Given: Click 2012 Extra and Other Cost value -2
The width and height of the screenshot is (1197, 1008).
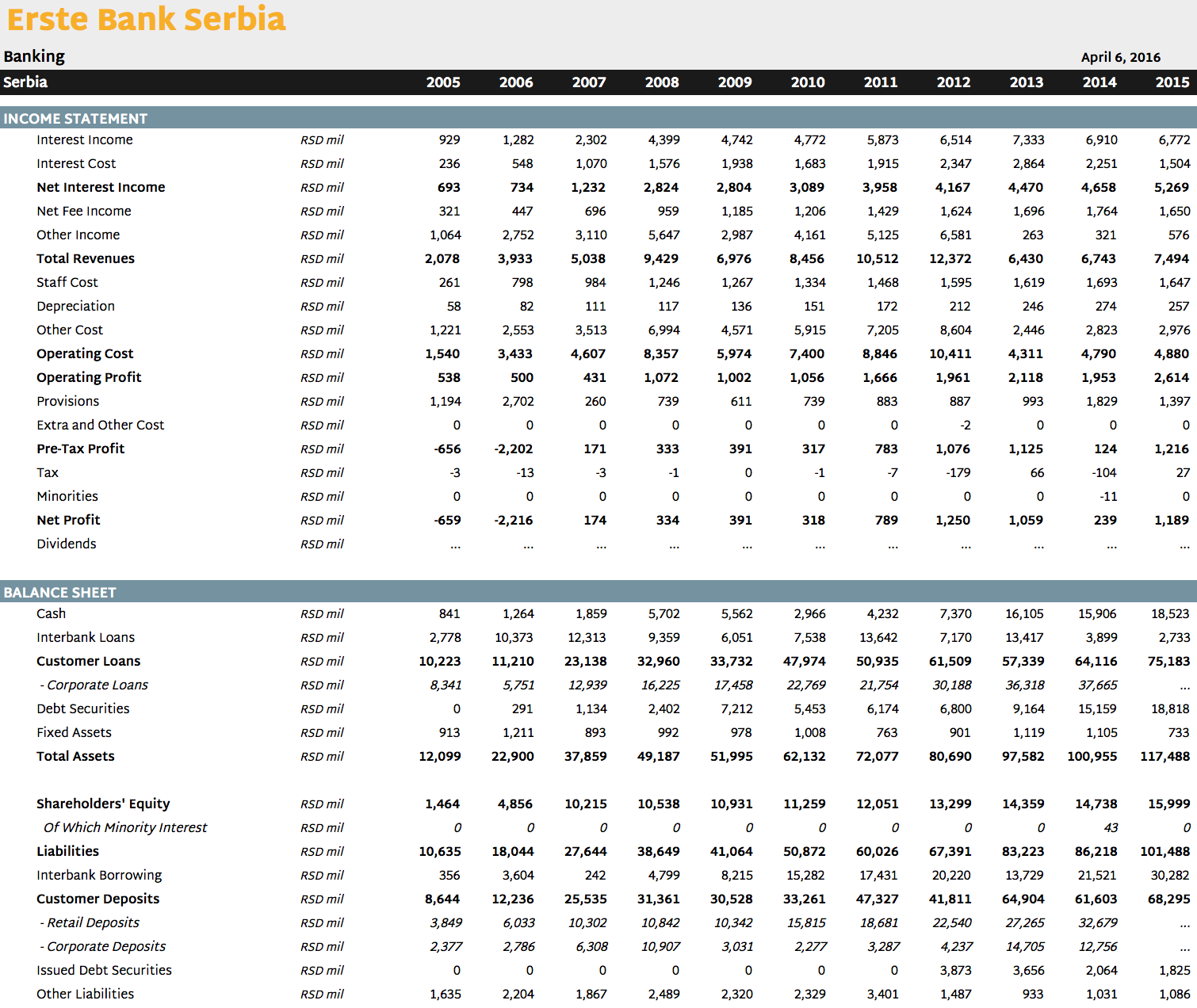Looking at the screenshot, I should (965, 426).
